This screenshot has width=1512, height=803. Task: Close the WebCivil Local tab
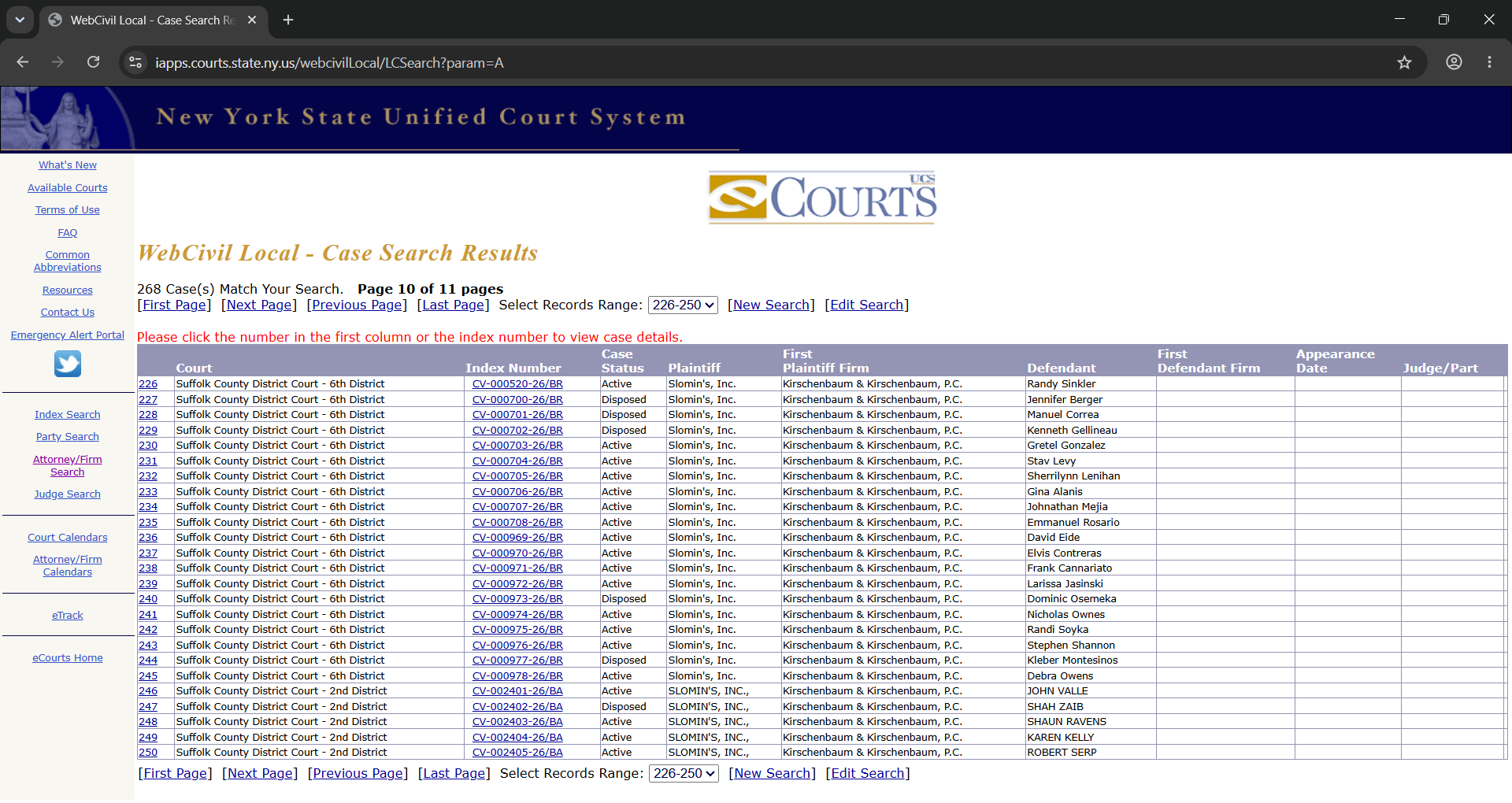tap(252, 20)
